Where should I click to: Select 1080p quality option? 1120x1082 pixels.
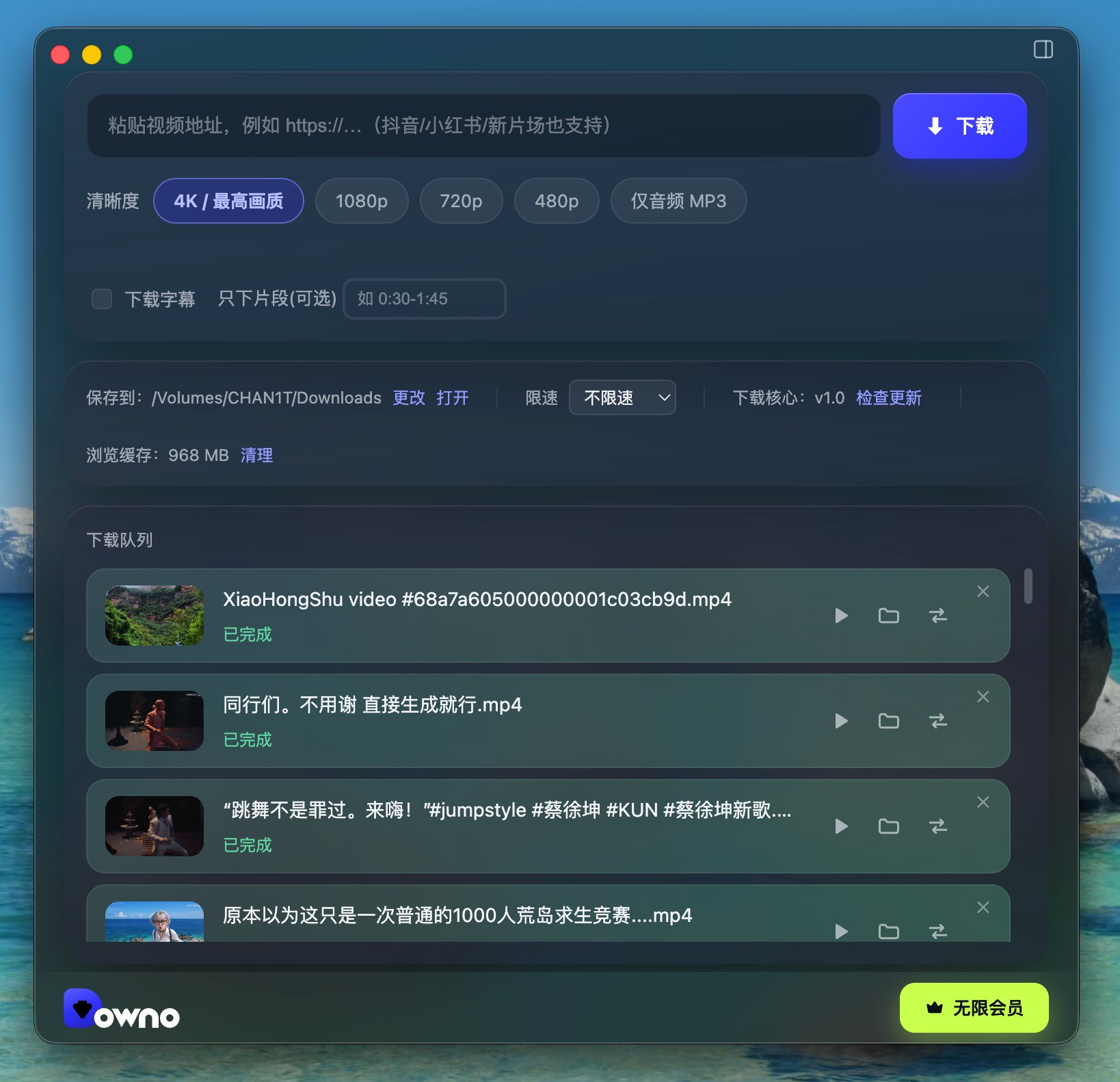click(x=362, y=201)
